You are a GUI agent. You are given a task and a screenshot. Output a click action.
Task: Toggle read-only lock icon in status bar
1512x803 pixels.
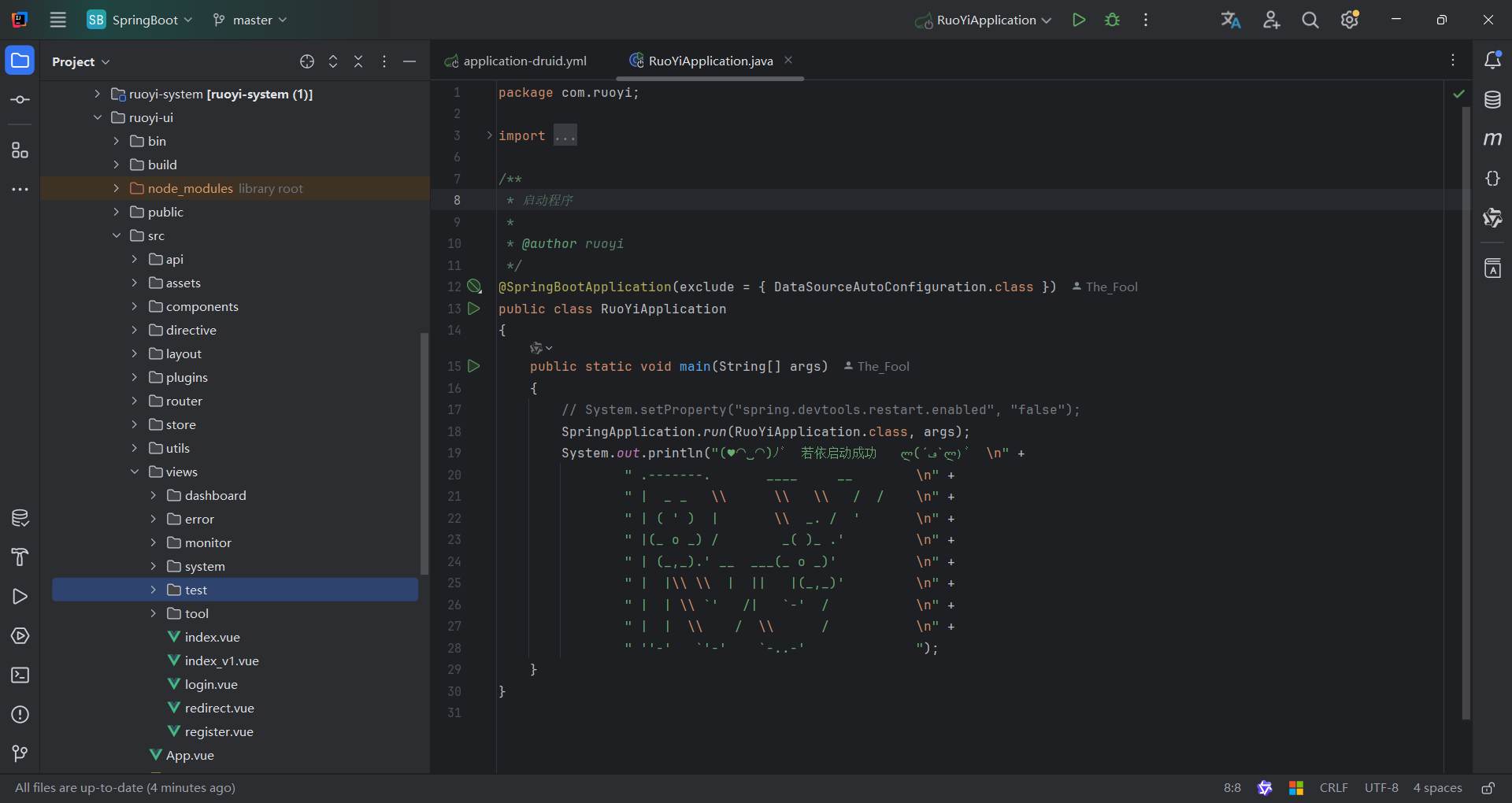coord(1488,788)
